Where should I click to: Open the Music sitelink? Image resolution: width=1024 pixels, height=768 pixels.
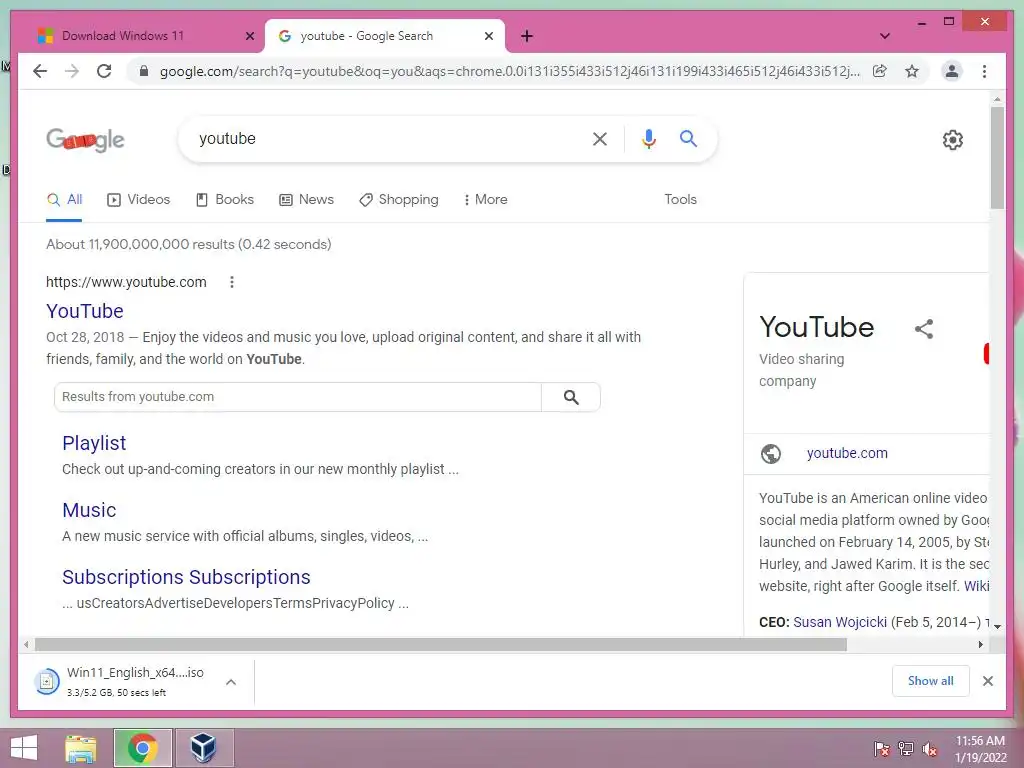[89, 510]
